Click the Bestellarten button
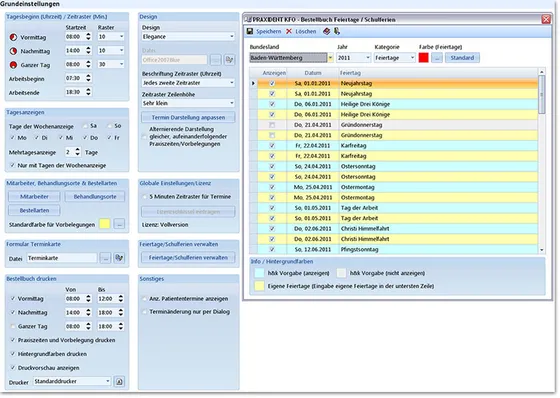Image resolution: width=560 pixels, height=398 pixels. point(34,210)
